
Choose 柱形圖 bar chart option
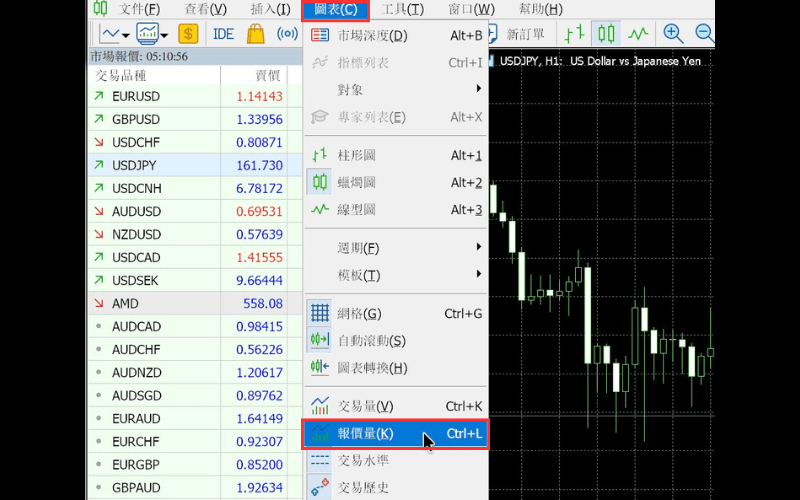click(396, 155)
